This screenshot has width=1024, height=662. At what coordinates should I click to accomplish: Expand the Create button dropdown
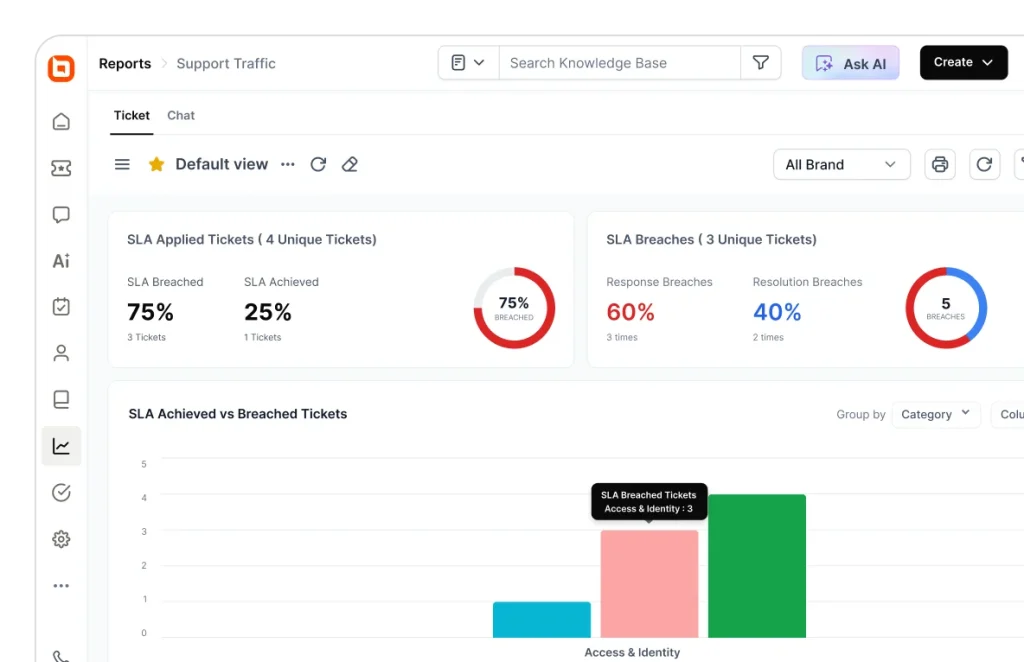[963, 63]
